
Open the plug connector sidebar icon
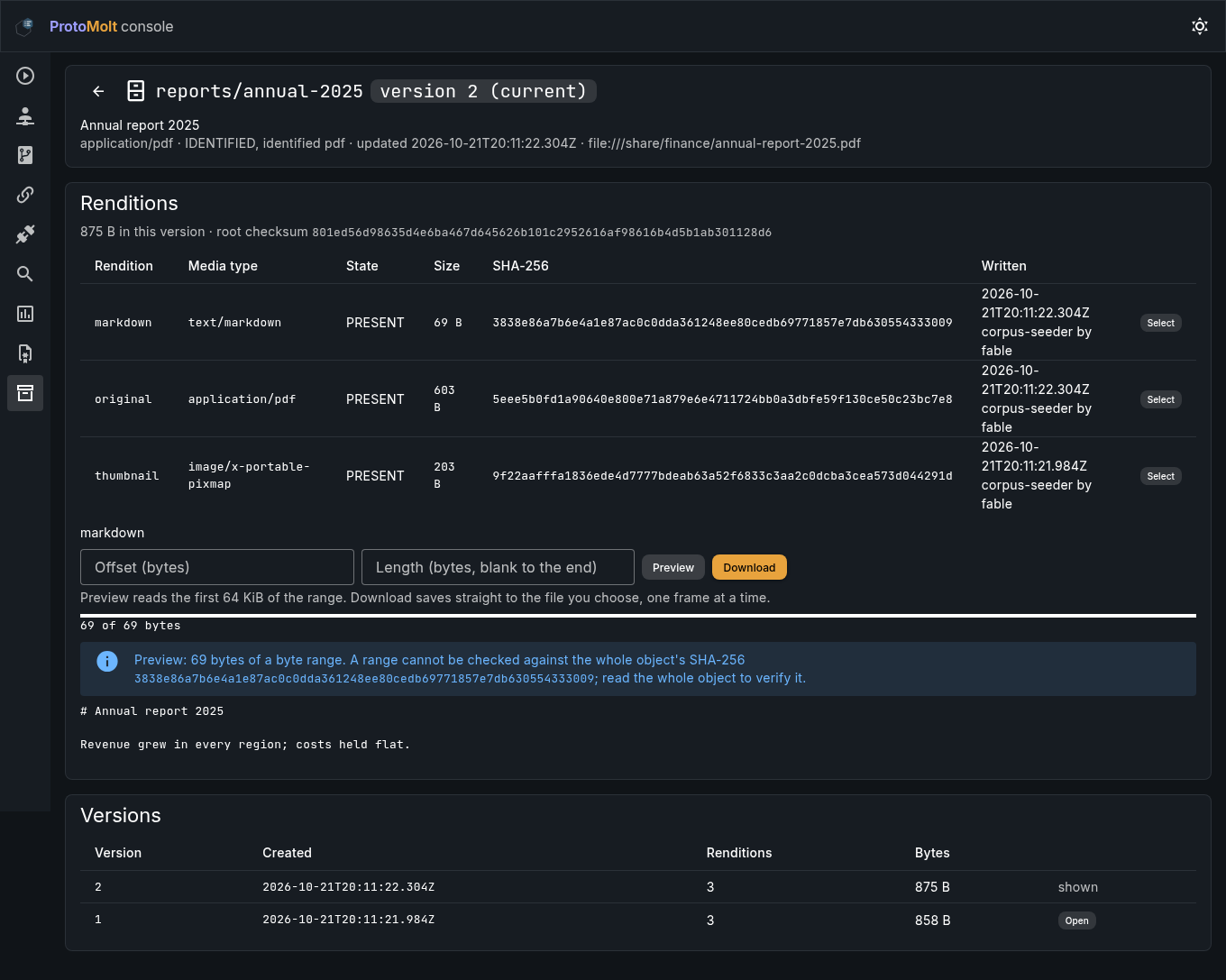(x=25, y=234)
